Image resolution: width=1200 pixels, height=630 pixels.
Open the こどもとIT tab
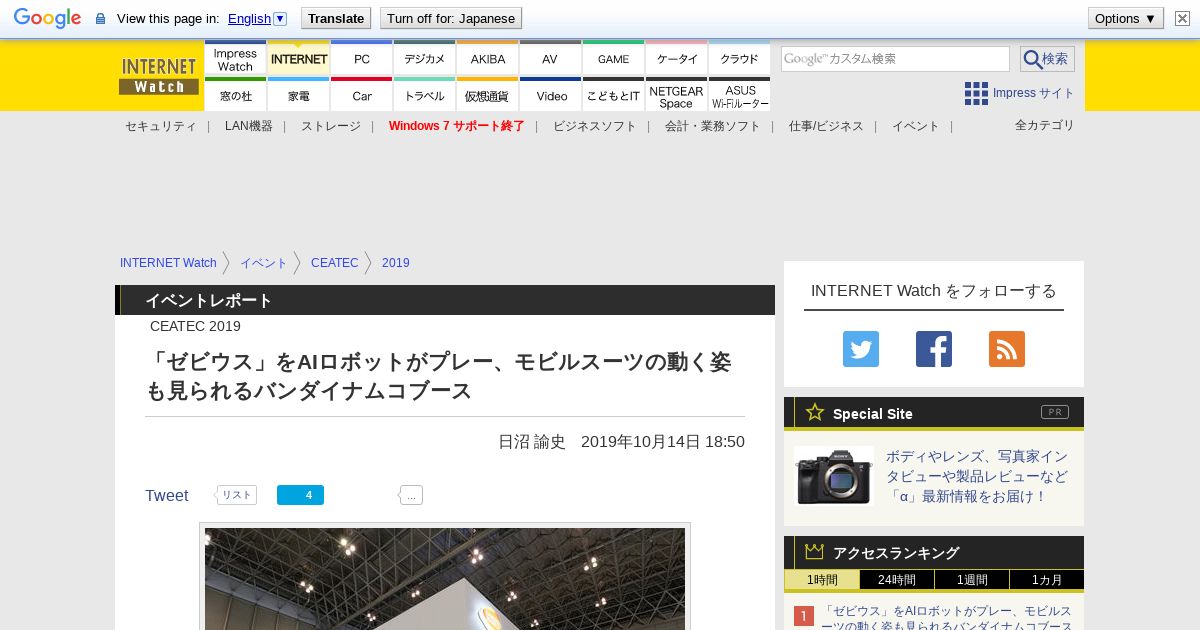[x=614, y=95]
